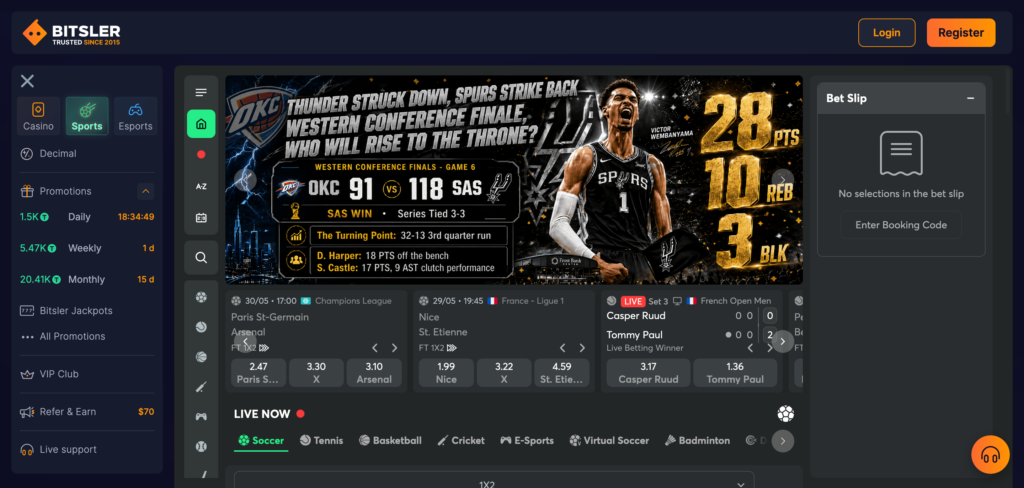
Task: Bet on Paris S… at 2.47
Action: coord(258,372)
